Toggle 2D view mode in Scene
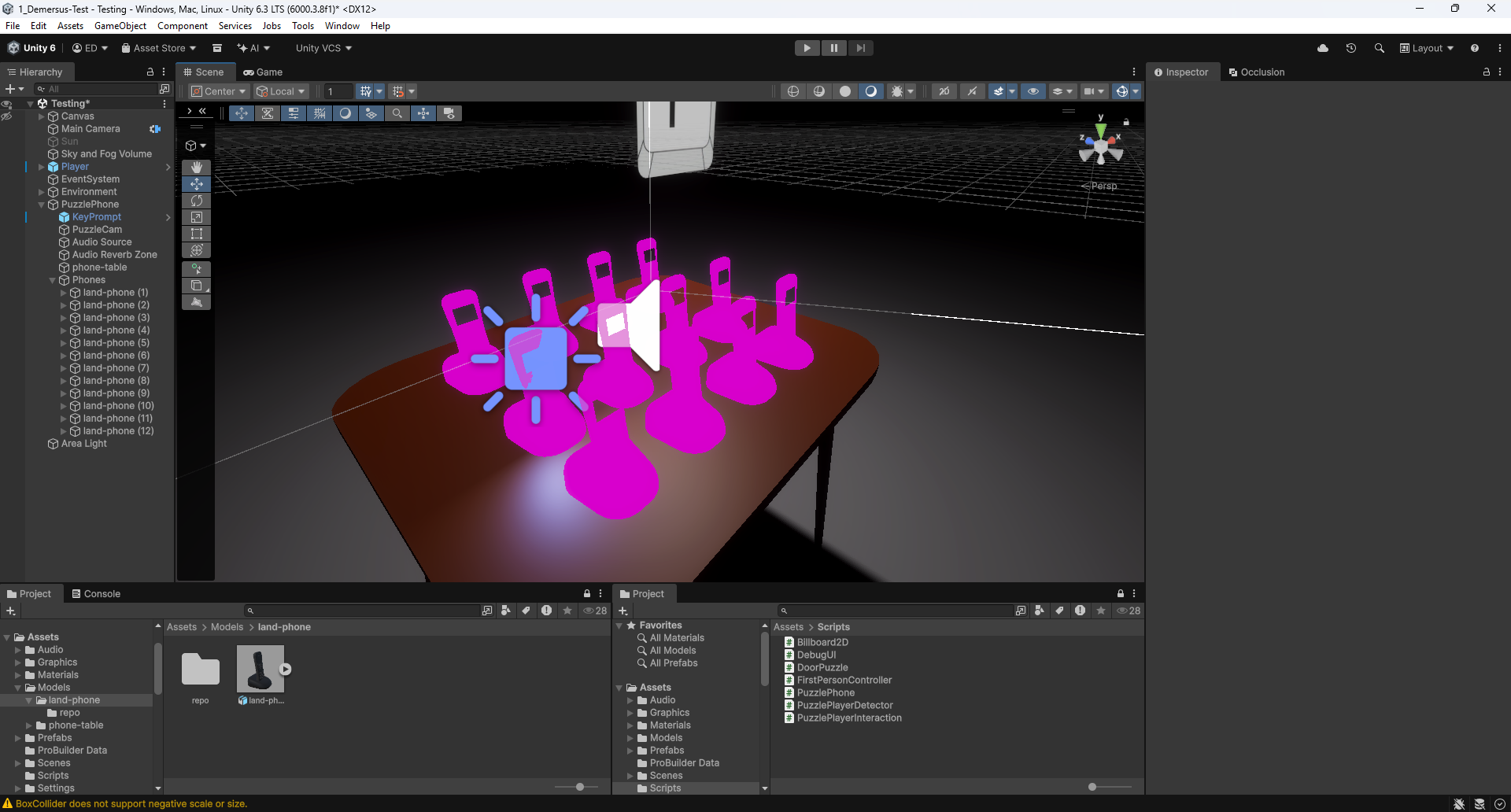The height and width of the screenshot is (812, 1511). coord(944,91)
